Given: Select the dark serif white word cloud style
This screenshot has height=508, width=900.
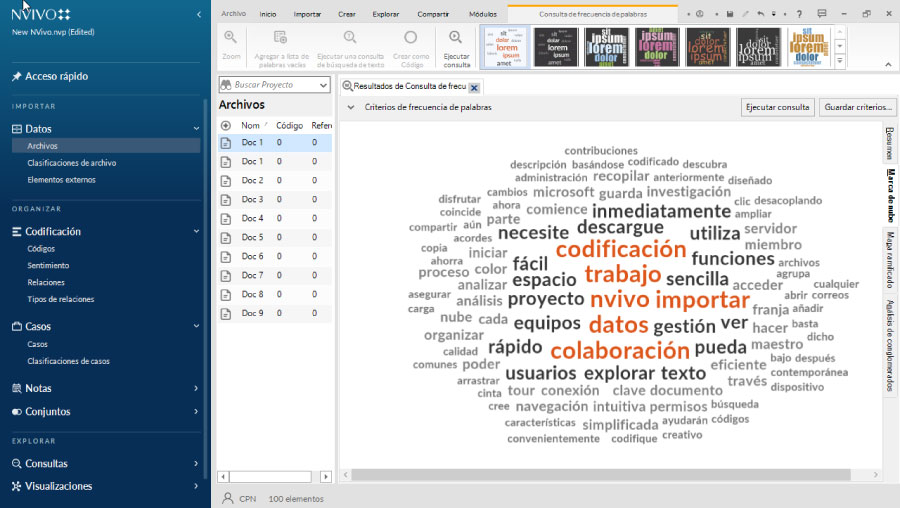Looking at the screenshot, I should pyautogui.click(x=758, y=48).
